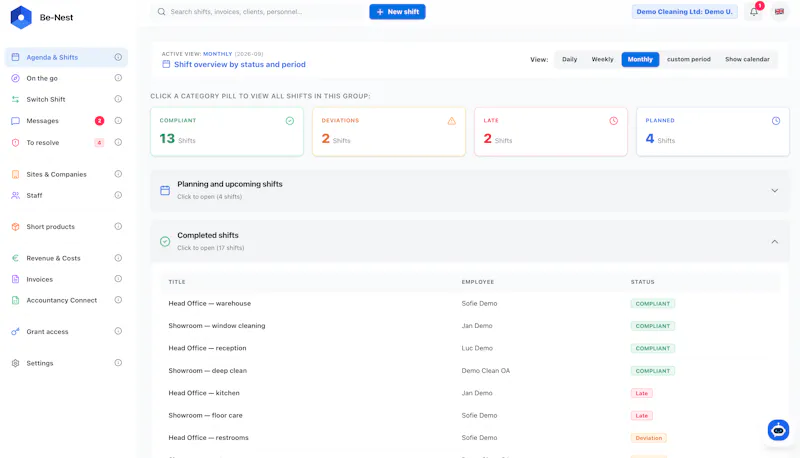Select the Showroom — floor care row
The height and width of the screenshot is (458, 800).
[x=470, y=416]
